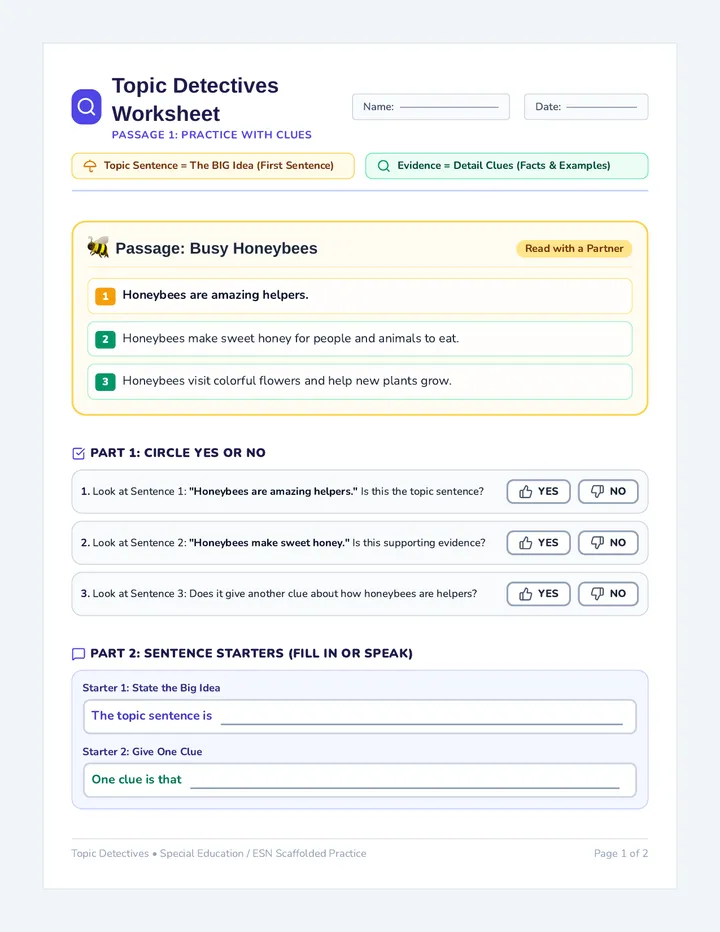The width and height of the screenshot is (720, 932).
Task: Select YES for question 2 supporting evidence
Action: point(539,543)
